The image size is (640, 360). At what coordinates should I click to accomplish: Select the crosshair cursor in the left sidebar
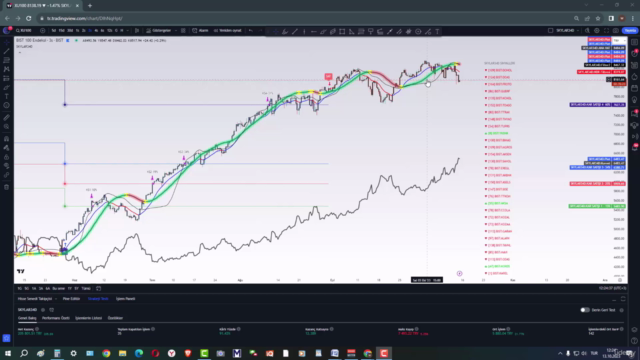point(6,42)
